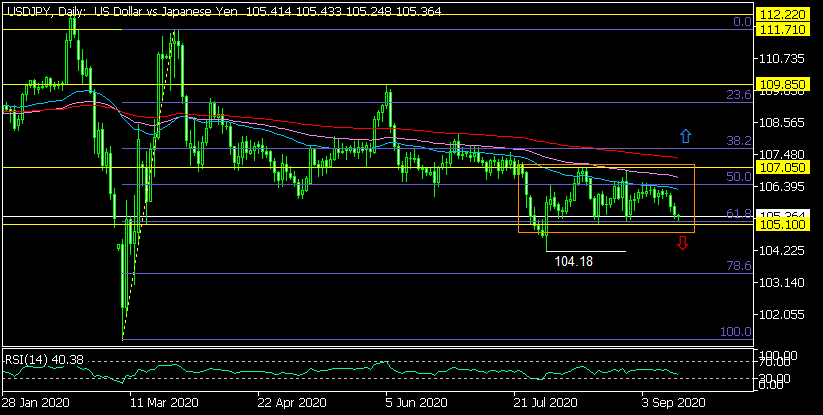This screenshot has width=823, height=415.
Task: Select the 100.0 Fibonacci level label
Action: 736,332
